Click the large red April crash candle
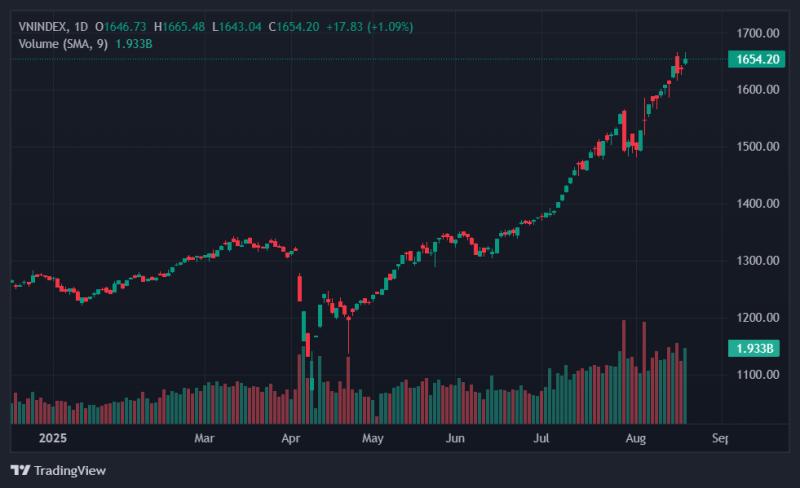The image size is (800, 488). pyautogui.click(x=299, y=288)
